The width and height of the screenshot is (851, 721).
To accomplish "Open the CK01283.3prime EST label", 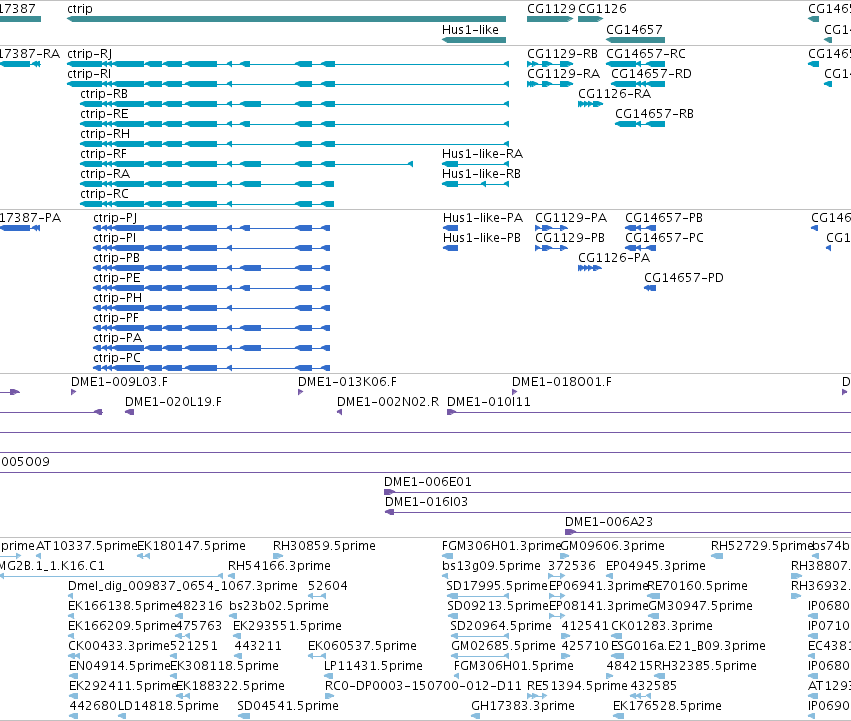I will point(662,625).
